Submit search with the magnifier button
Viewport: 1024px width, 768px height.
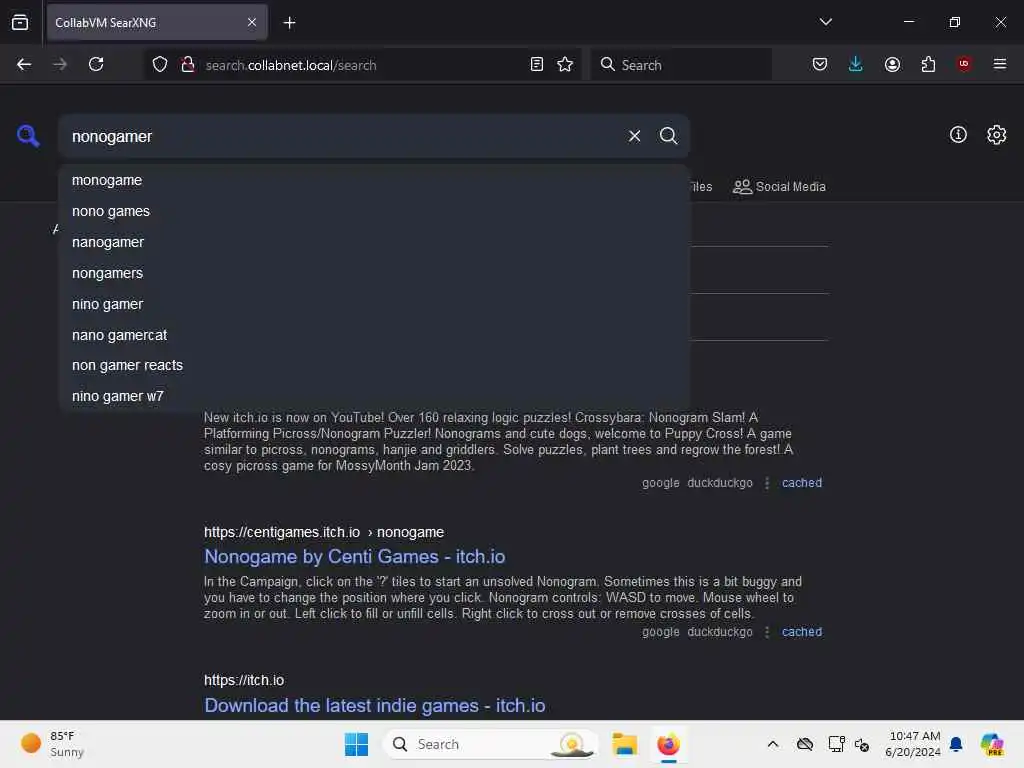click(668, 136)
